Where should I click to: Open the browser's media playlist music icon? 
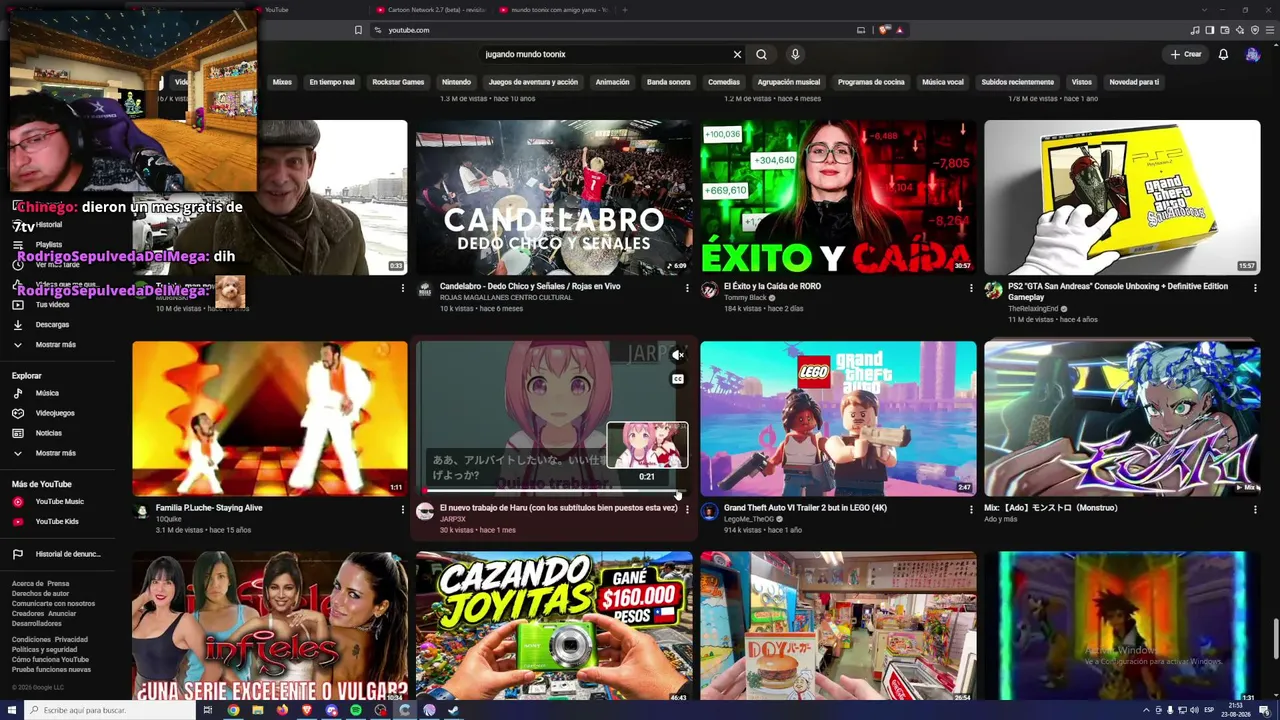coord(1194,30)
